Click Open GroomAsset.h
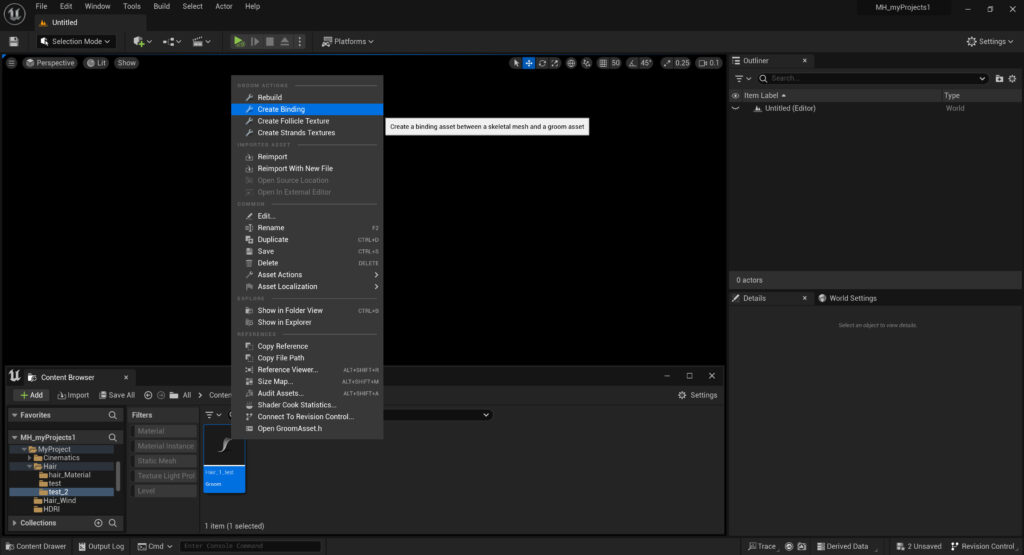This screenshot has height=555, width=1024. pyautogui.click(x=307, y=428)
